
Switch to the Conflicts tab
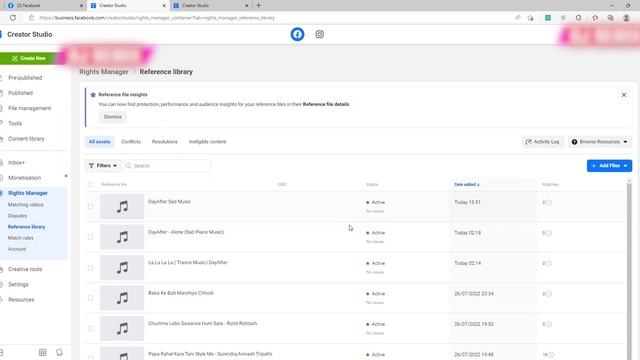click(131, 142)
